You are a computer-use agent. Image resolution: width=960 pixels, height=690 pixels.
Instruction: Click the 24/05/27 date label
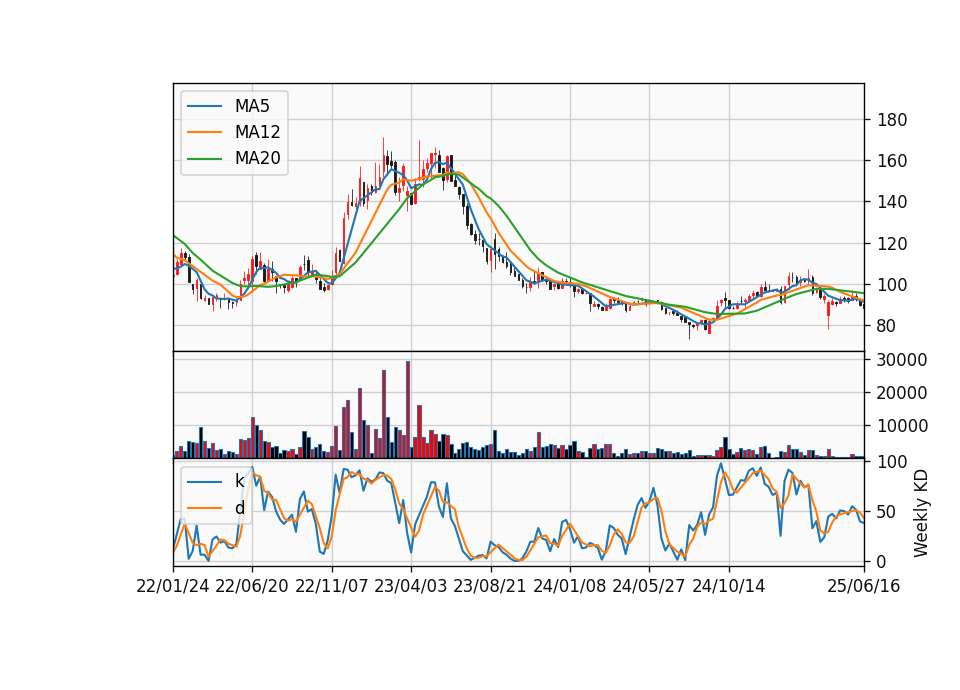(648, 587)
